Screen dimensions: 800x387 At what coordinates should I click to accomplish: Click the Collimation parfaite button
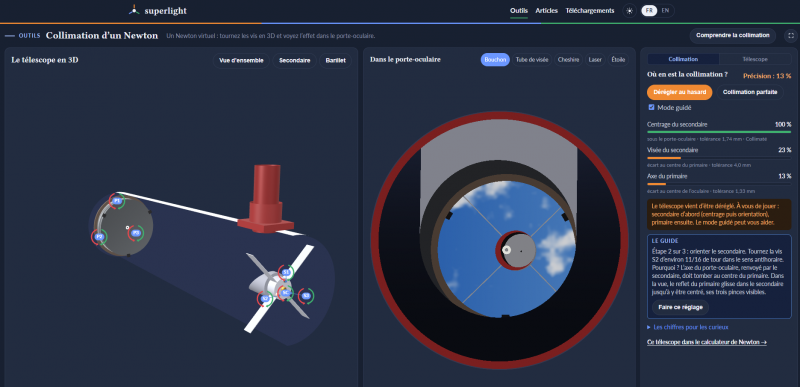749,92
